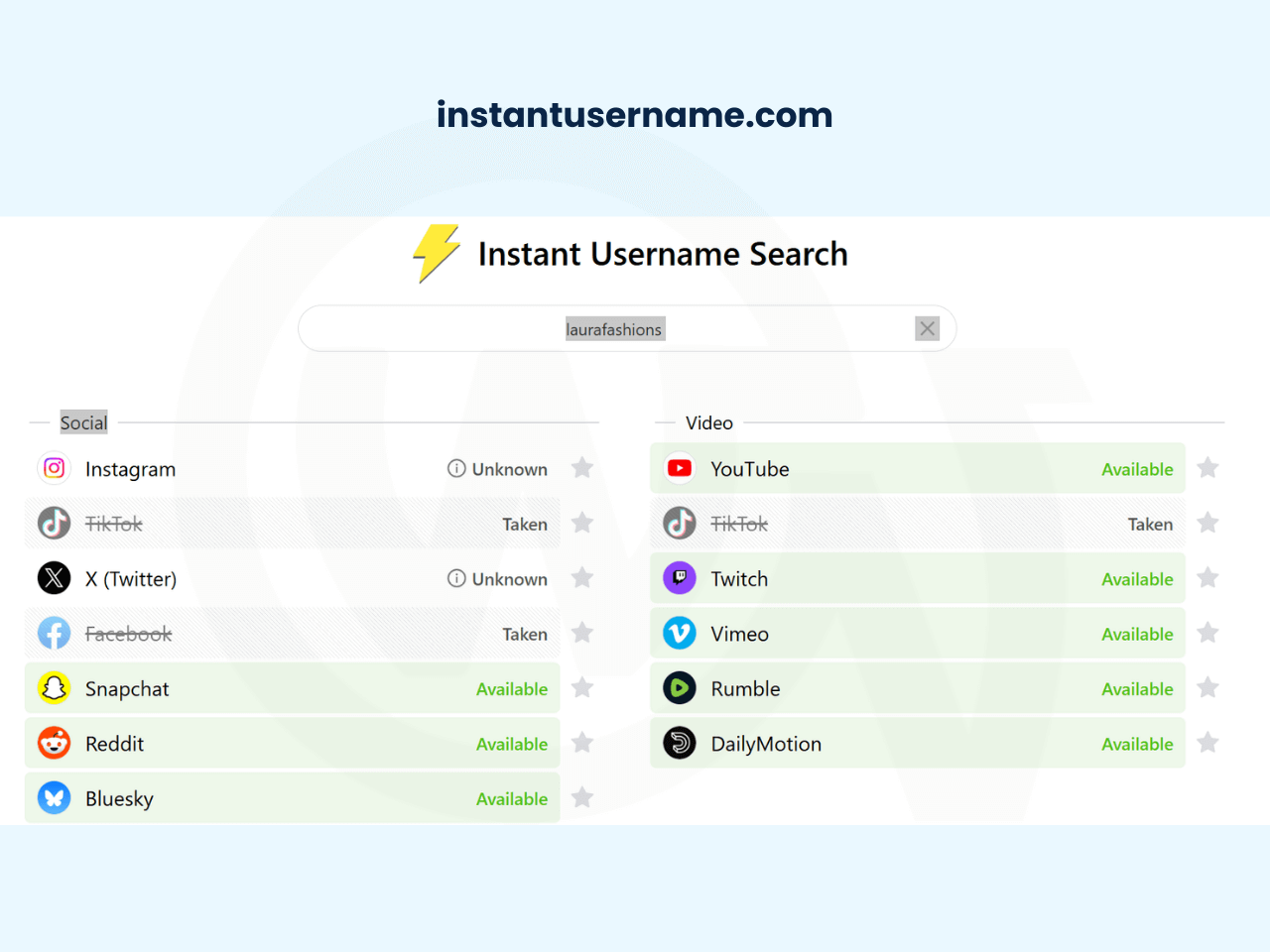Favorite Instagram with its star
The height and width of the screenshot is (952, 1270).
(582, 468)
